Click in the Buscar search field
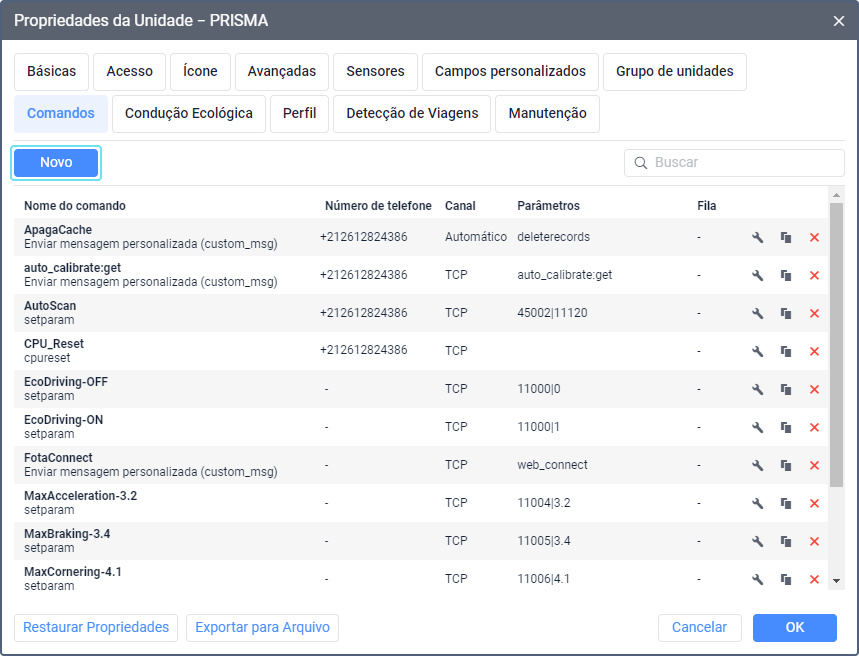Screen dimensions: 859x656 745,163
